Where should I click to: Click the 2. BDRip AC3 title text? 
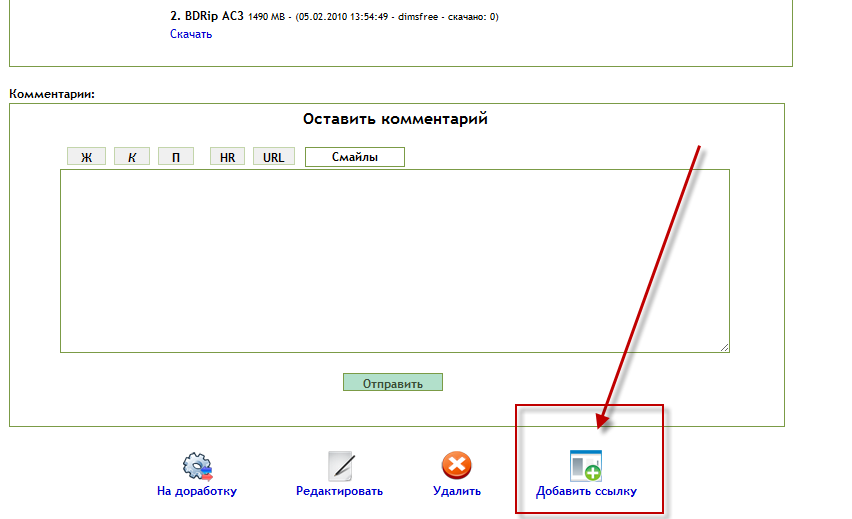(x=207, y=16)
